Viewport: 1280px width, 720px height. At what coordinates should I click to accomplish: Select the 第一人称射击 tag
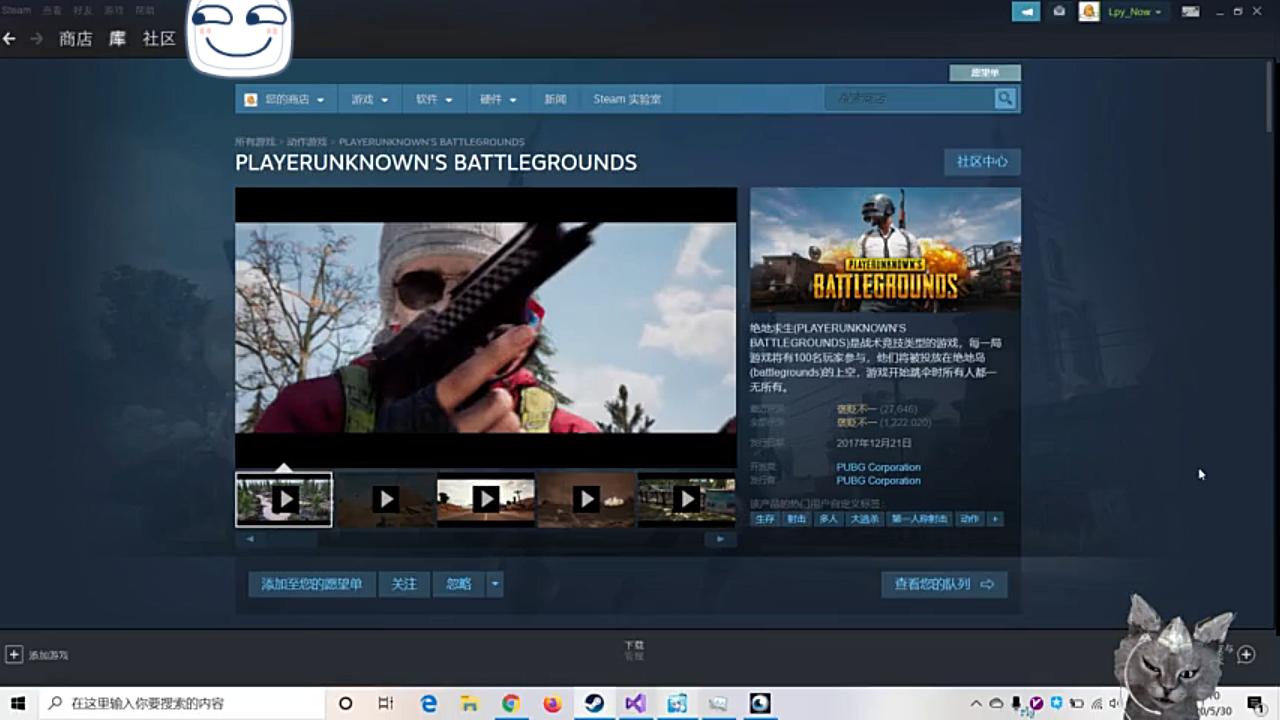click(920, 519)
